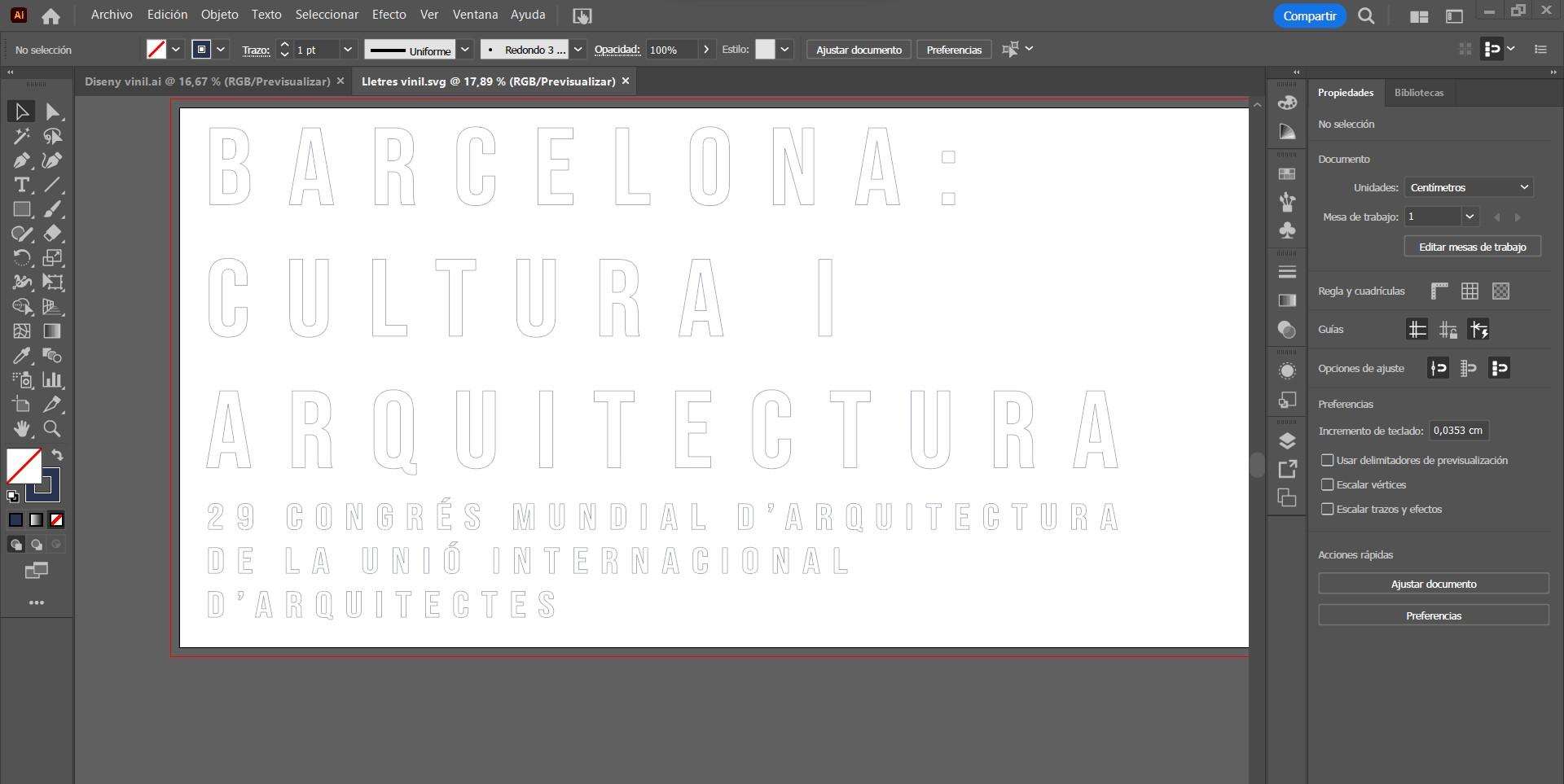Select the Line Segment tool

pos(53,185)
